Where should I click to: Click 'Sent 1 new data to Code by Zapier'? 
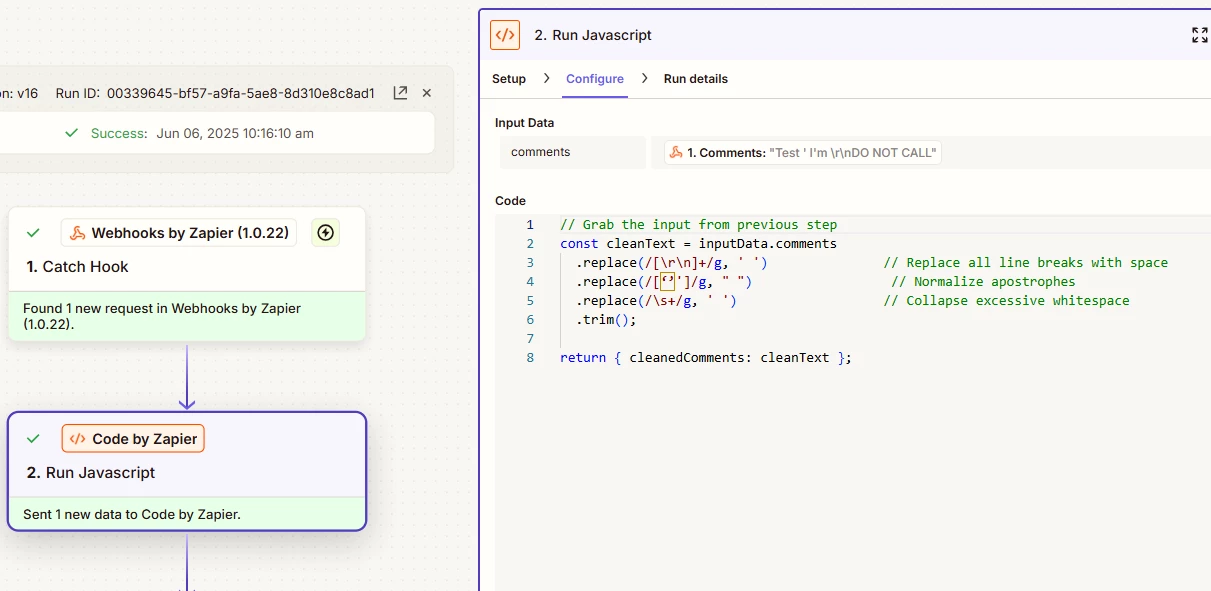(x=132, y=515)
